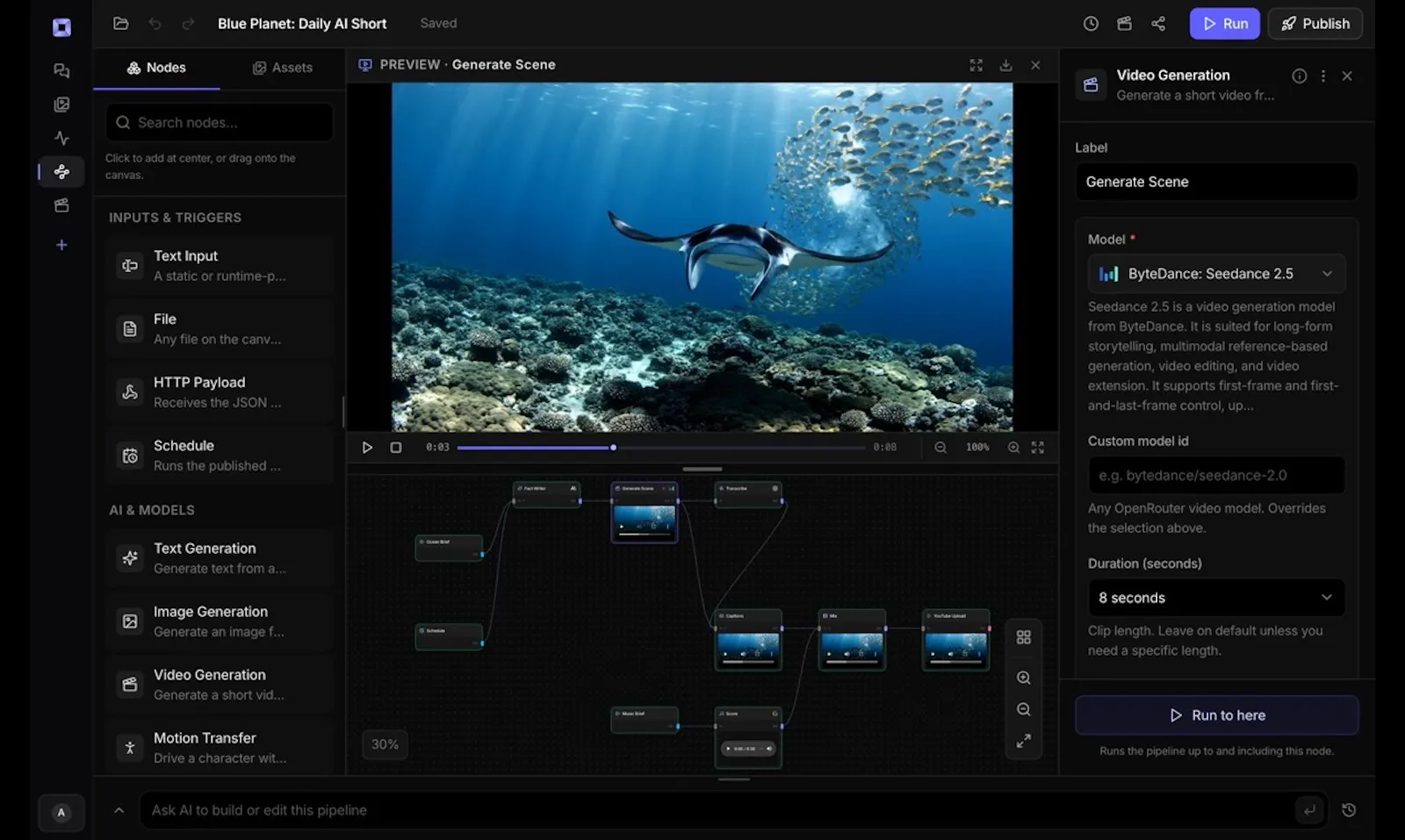Image resolution: width=1405 pixels, height=840 pixels.
Task: Zoom out the preview player
Action: click(940, 448)
